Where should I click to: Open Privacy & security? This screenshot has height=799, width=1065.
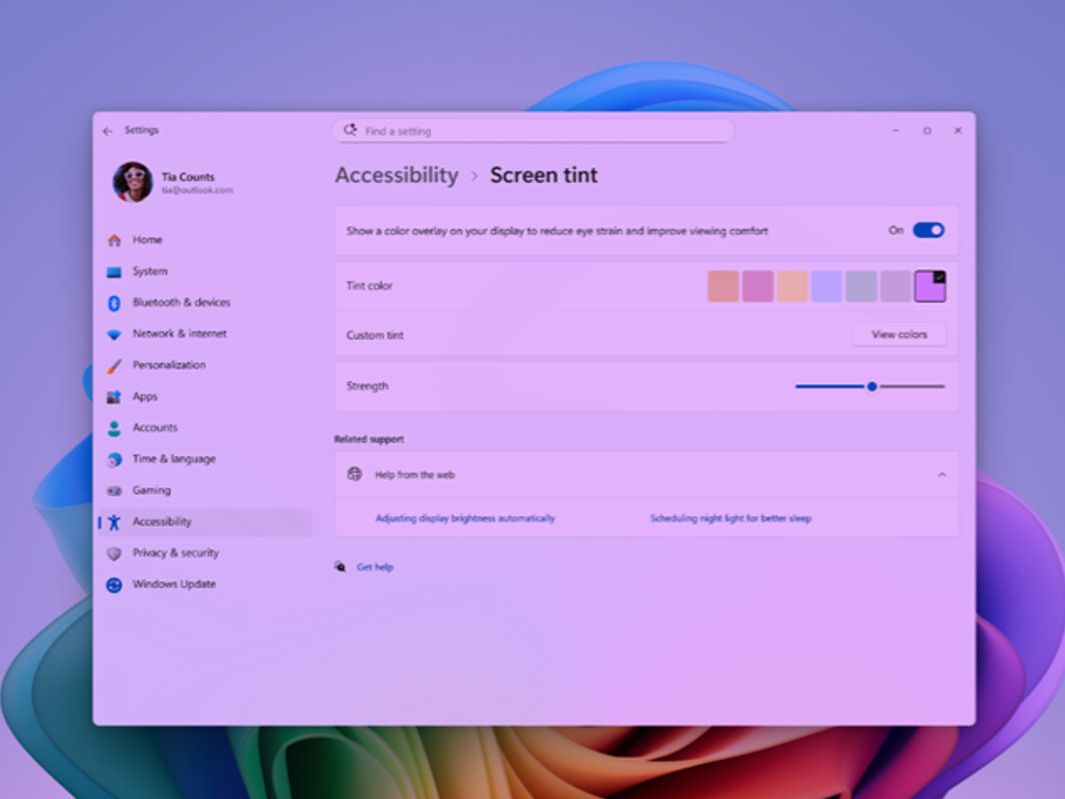pyautogui.click(x=204, y=553)
